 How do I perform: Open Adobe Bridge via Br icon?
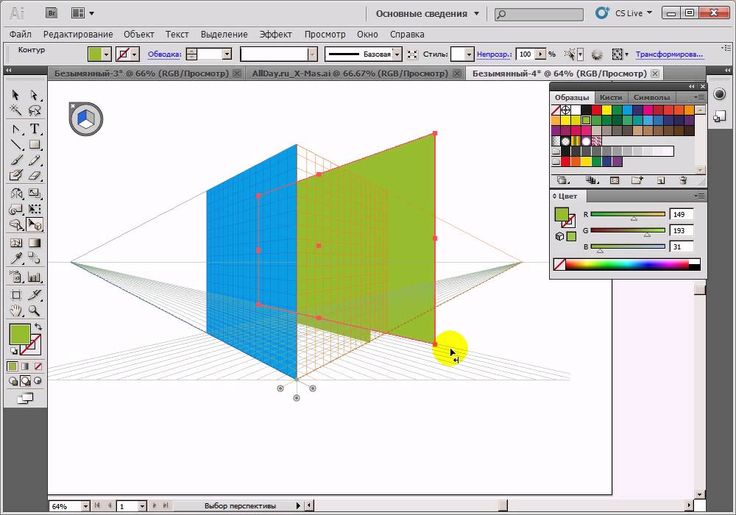tap(52, 13)
